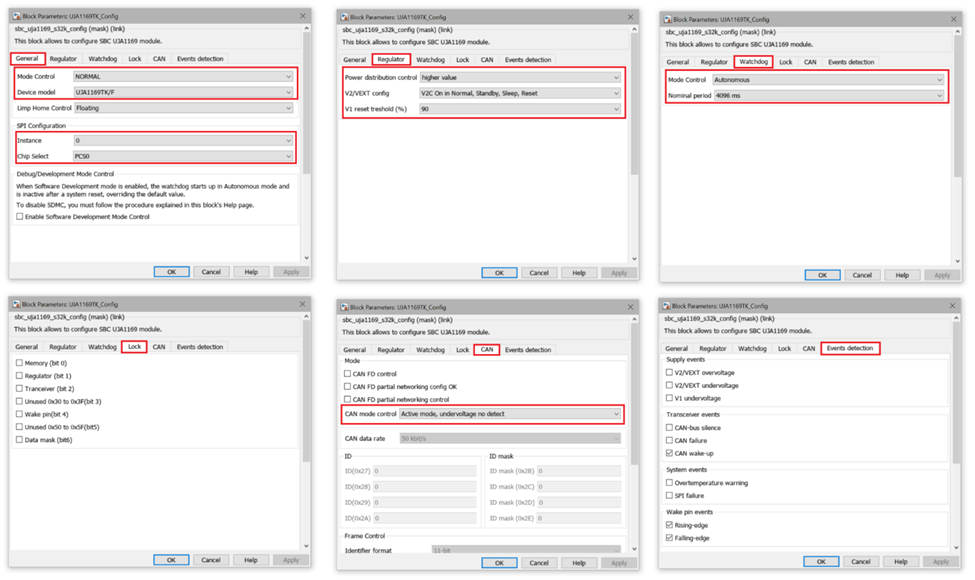Click Help in dialog with Nominal period
This screenshot has height=580, width=975.
pyautogui.click(x=902, y=275)
